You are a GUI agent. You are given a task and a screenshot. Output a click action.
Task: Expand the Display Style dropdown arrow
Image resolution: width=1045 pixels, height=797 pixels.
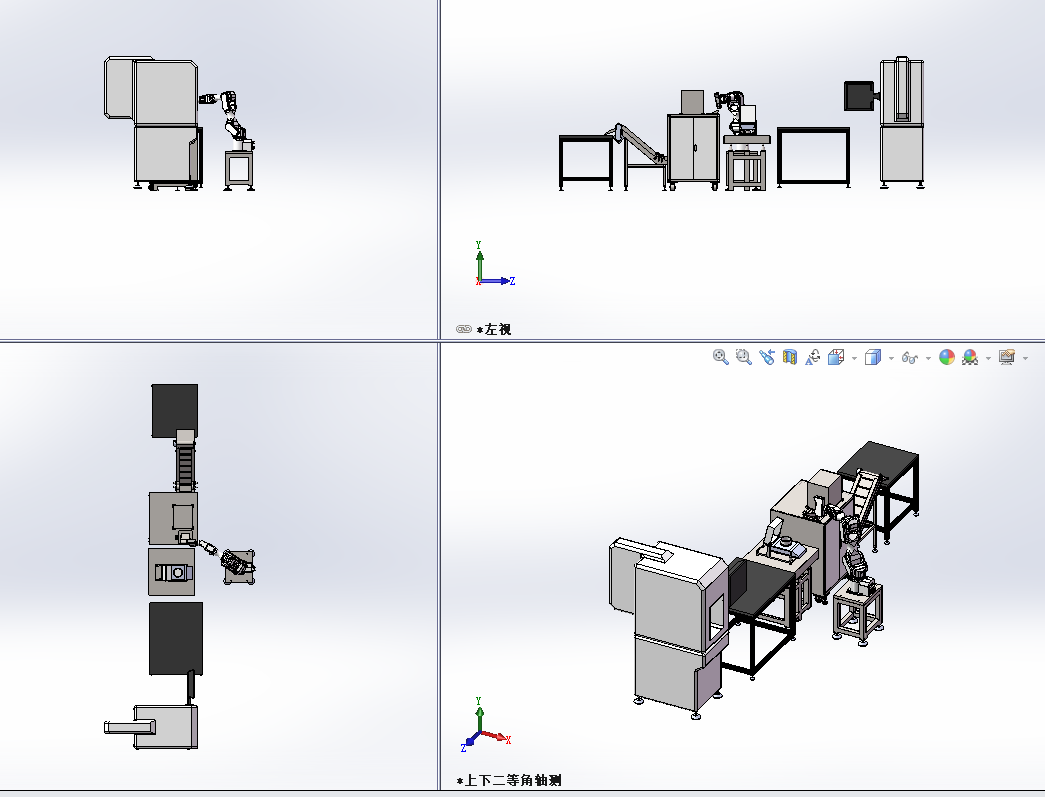tap(890, 358)
